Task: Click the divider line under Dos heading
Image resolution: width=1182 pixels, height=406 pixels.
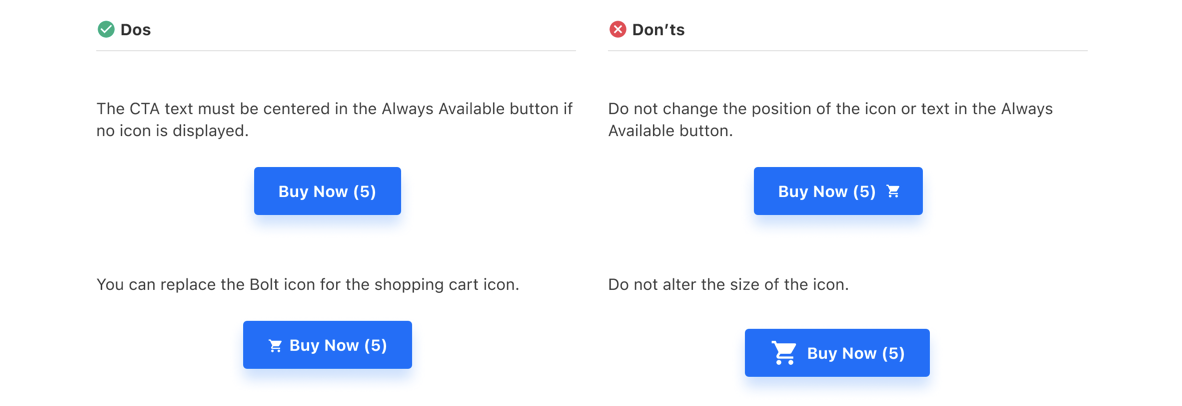Action: 336,50
